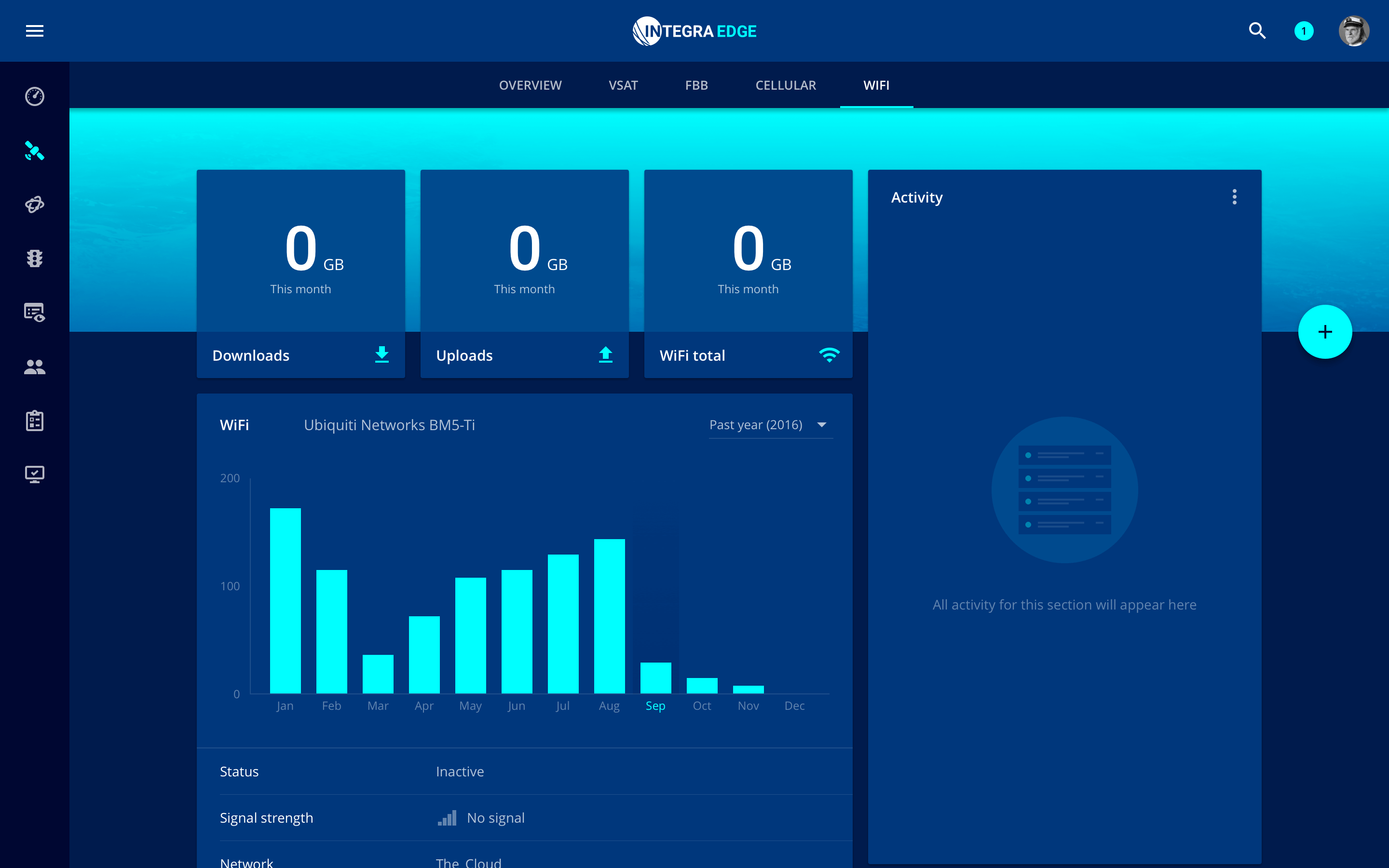
Task: Open the Activity card three-dot menu
Action: click(x=1234, y=198)
